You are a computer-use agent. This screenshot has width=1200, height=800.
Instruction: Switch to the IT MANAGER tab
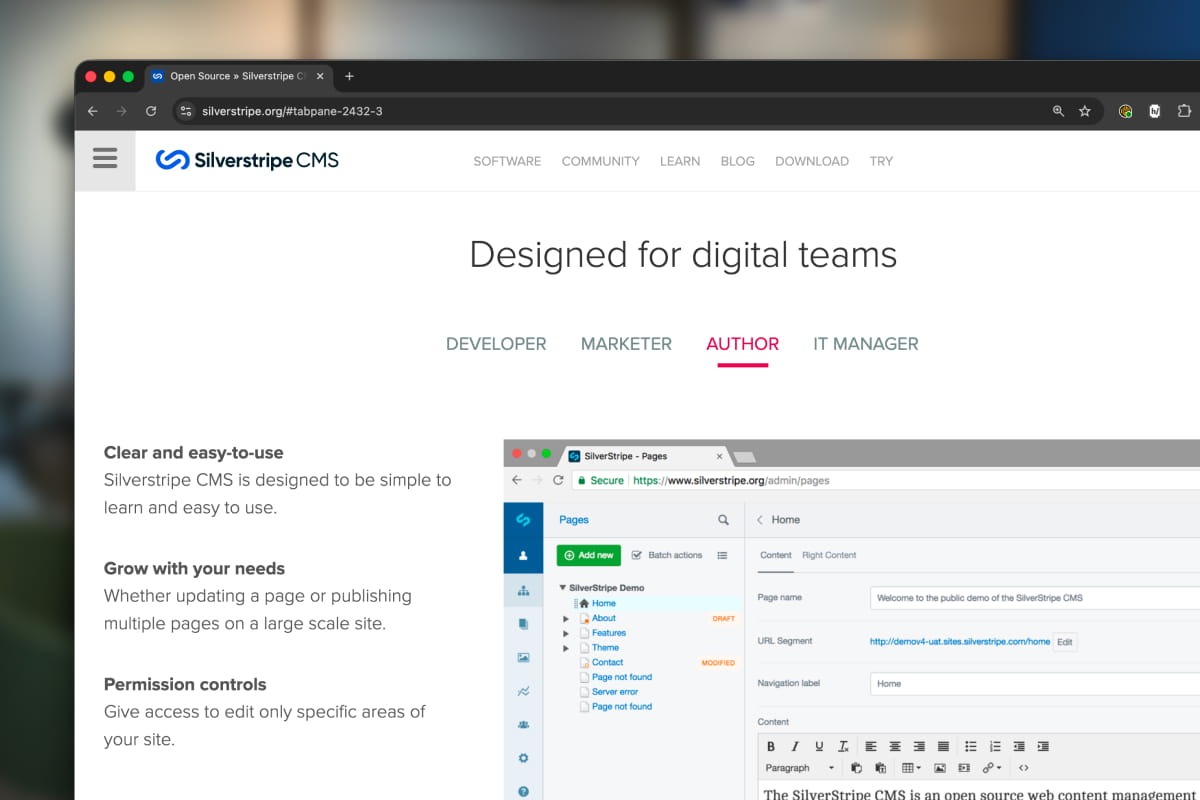(x=866, y=344)
